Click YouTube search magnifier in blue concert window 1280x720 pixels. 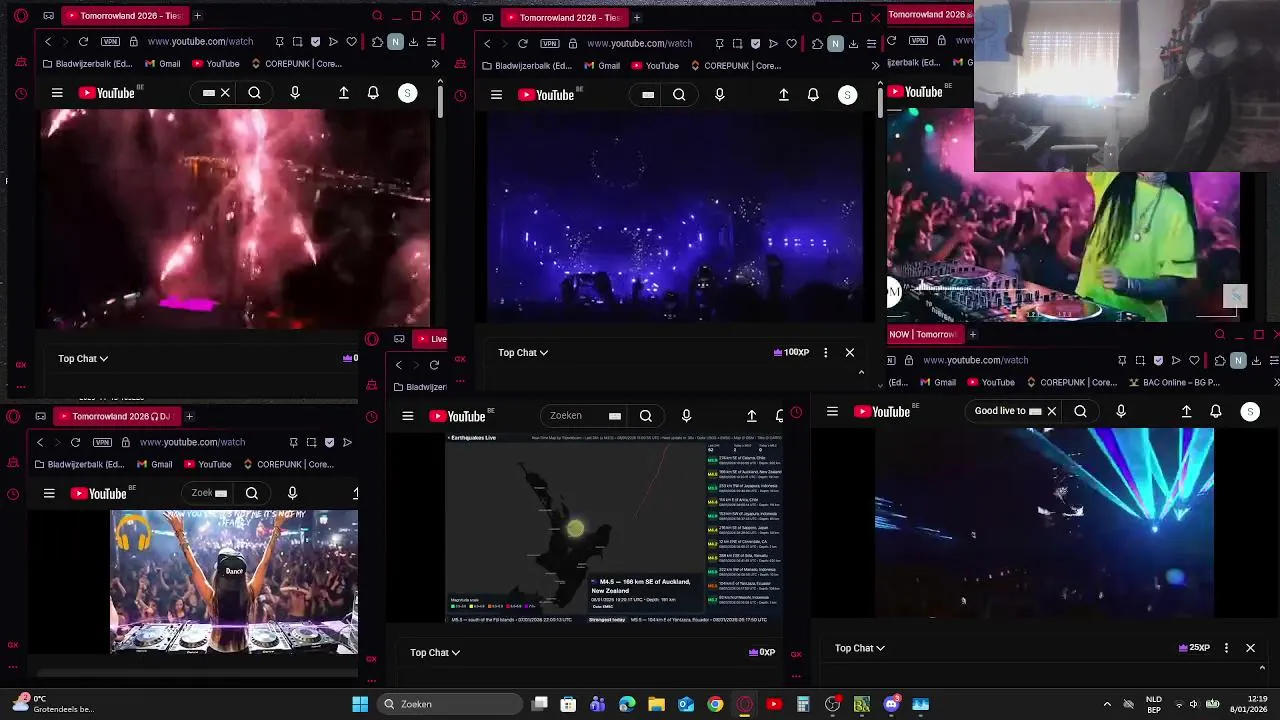pyautogui.click(x=680, y=95)
